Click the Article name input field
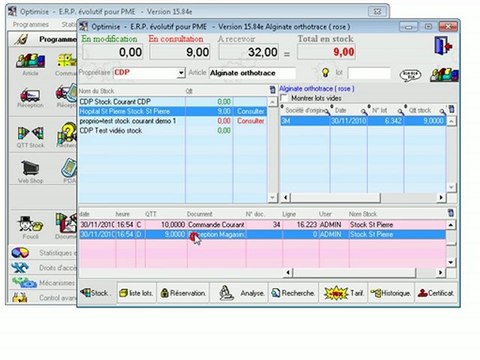 [252, 73]
